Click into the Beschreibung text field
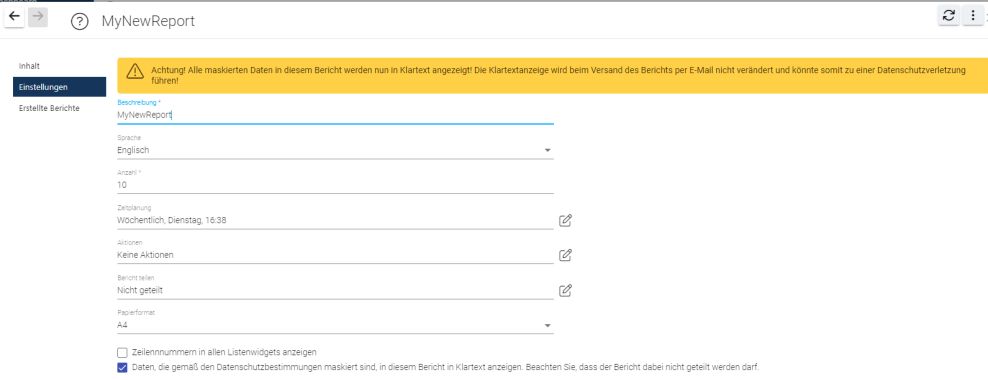The image size is (988, 380). 335,115
